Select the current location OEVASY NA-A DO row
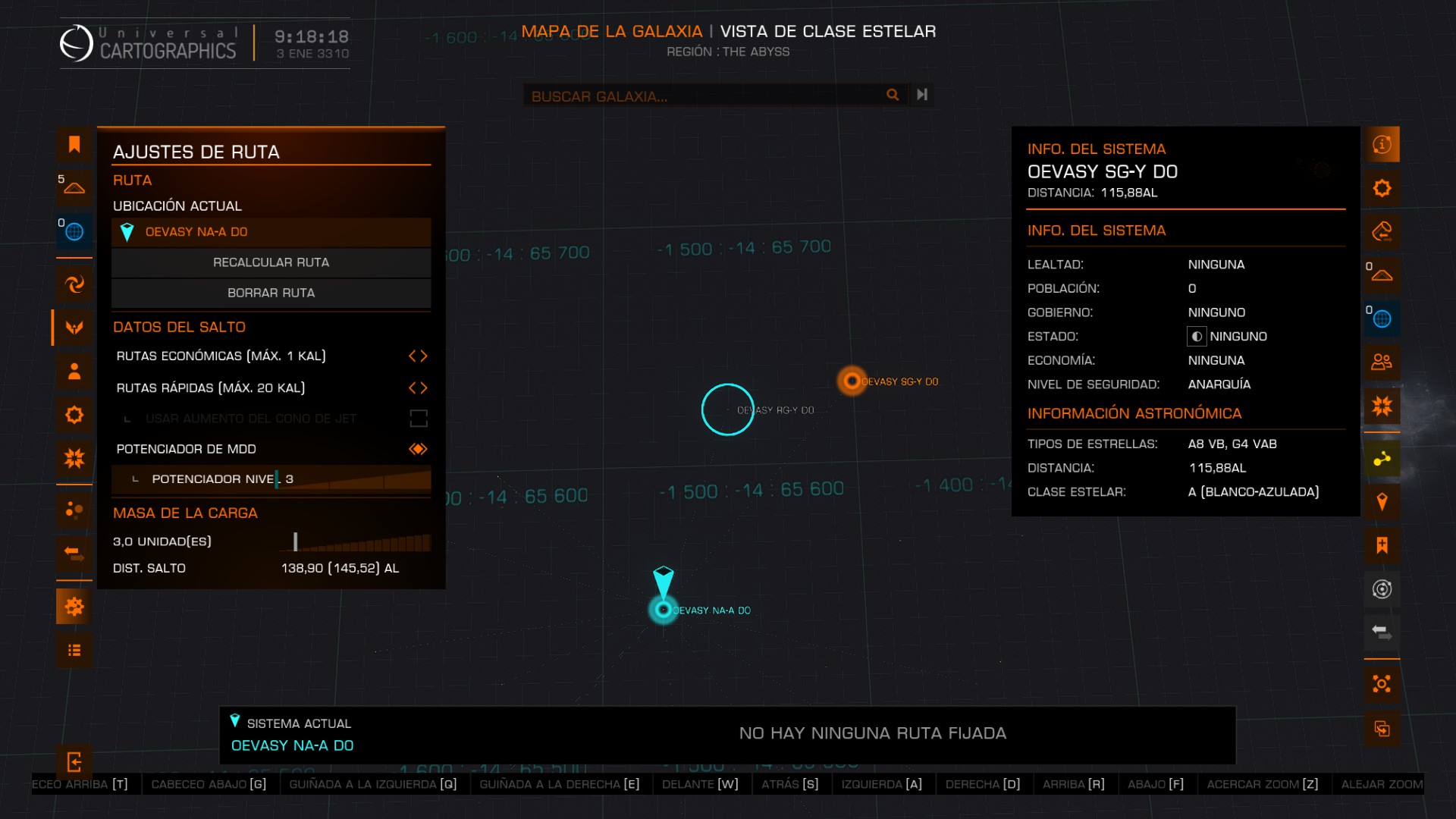This screenshot has height=819, width=1456. pyautogui.click(x=271, y=232)
